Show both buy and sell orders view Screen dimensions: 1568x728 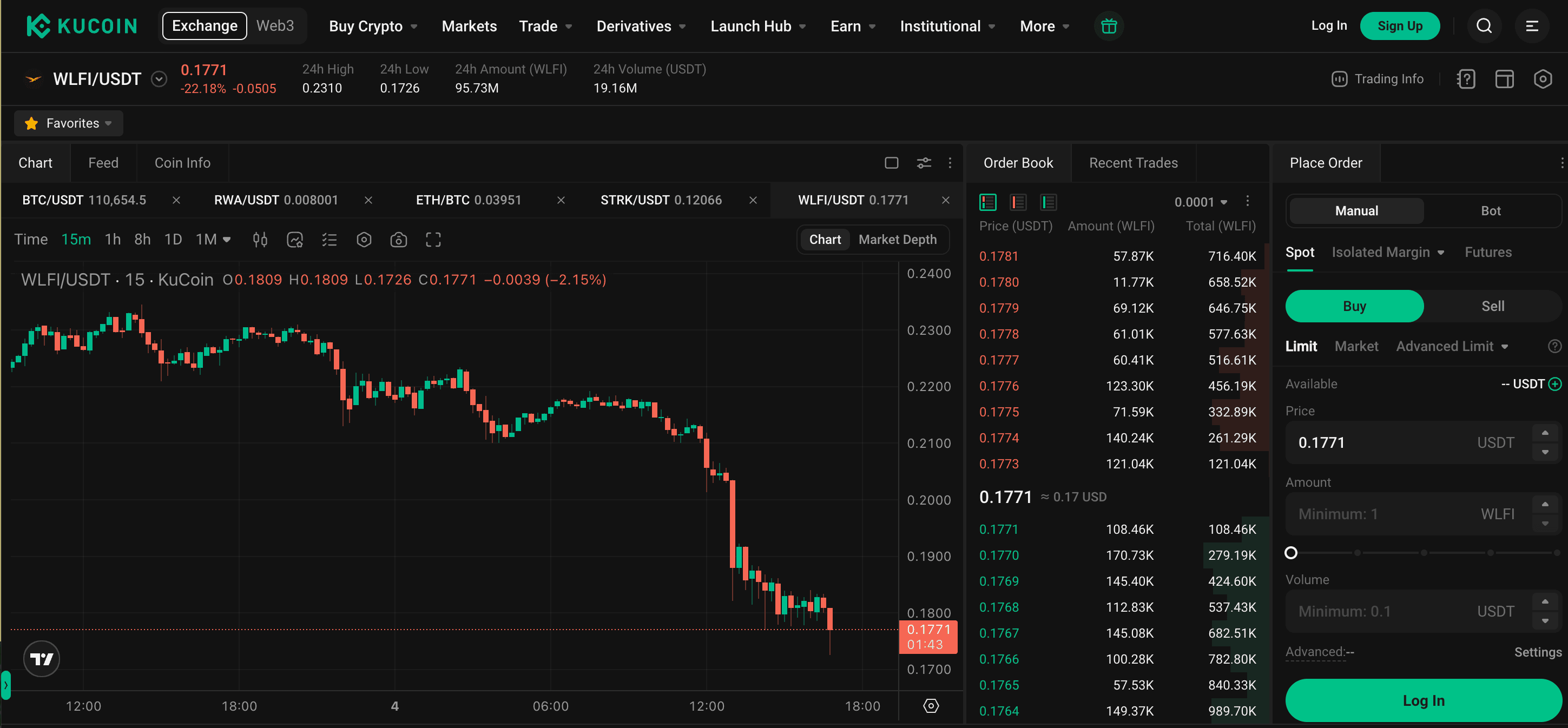[x=988, y=202]
